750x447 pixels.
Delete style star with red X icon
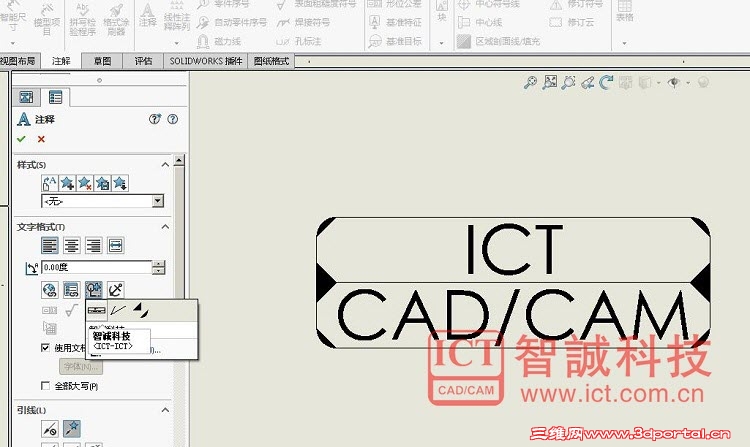click(x=85, y=183)
